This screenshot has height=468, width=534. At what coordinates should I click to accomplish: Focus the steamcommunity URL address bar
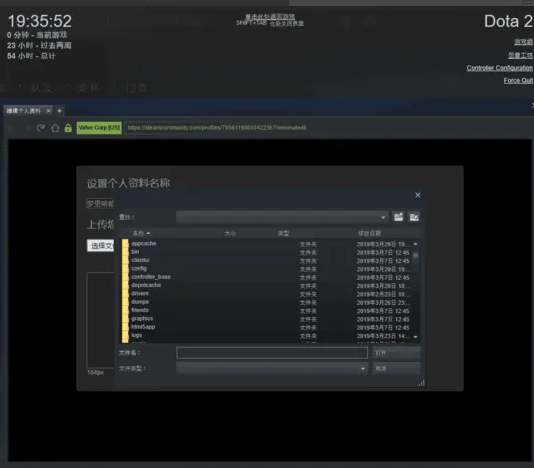[x=217, y=128]
